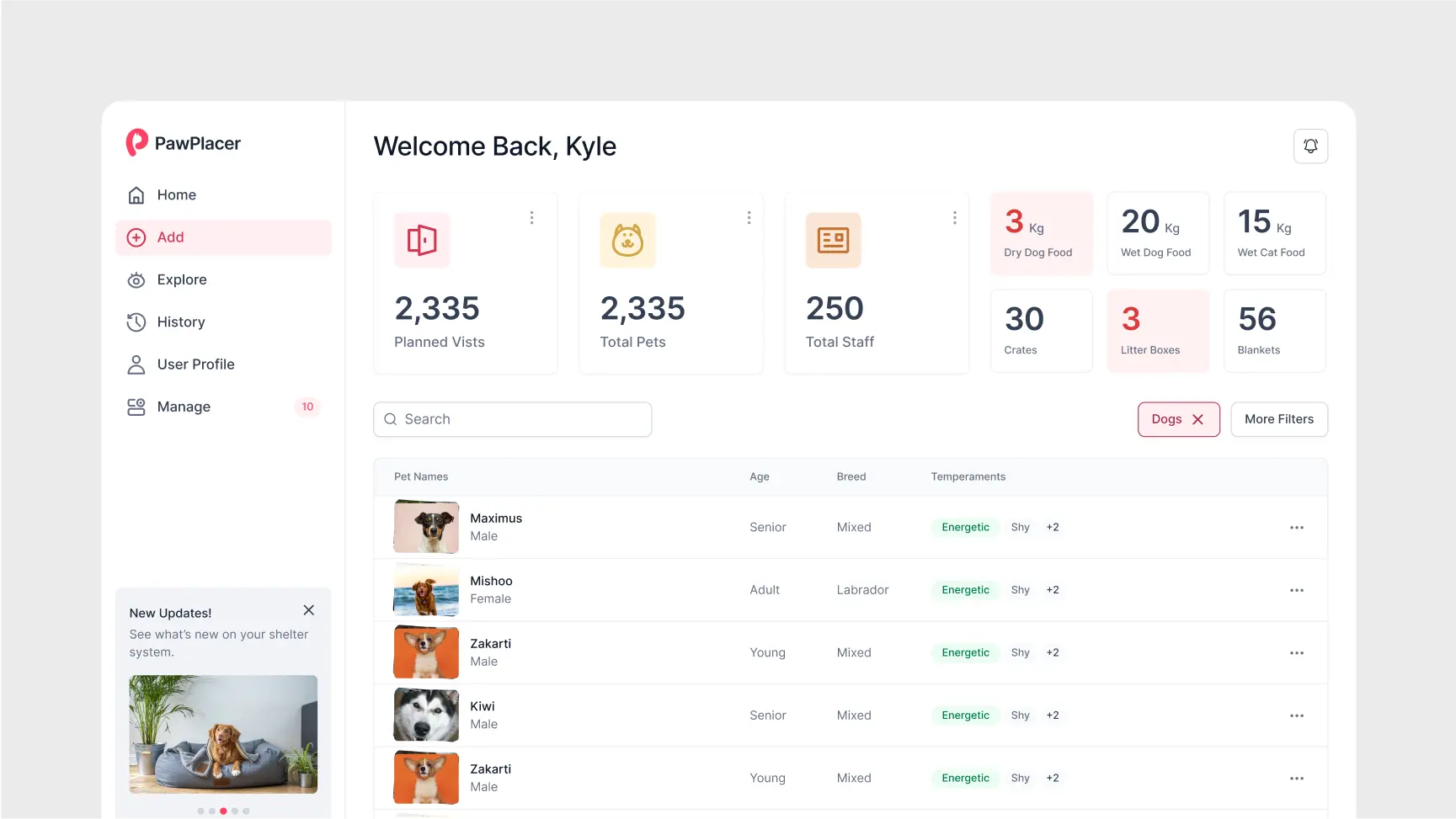1456x819 pixels.
Task: Switch to the Add section
Action: coord(171,237)
